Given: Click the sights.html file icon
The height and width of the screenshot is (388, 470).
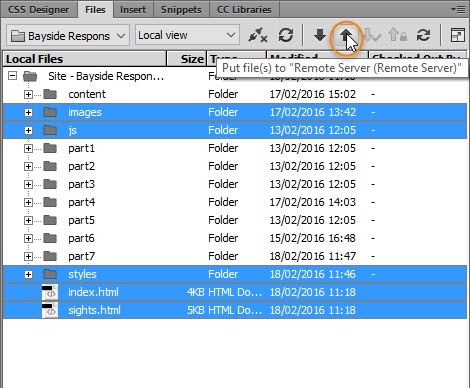Looking at the screenshot, I should [x=50, y=310].
